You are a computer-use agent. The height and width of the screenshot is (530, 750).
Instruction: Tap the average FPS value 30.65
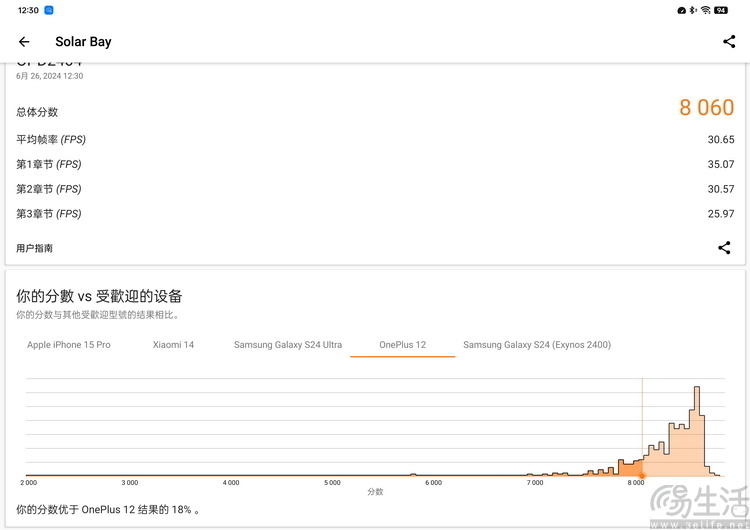tap(721, 140)
